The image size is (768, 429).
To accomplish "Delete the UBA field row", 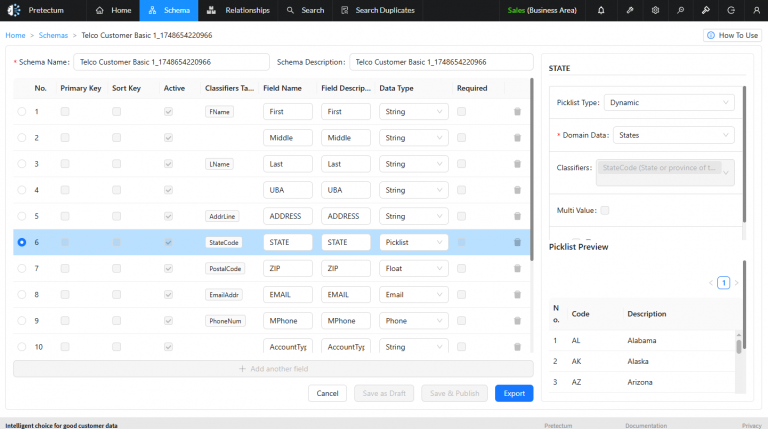I will click(517, 190).
